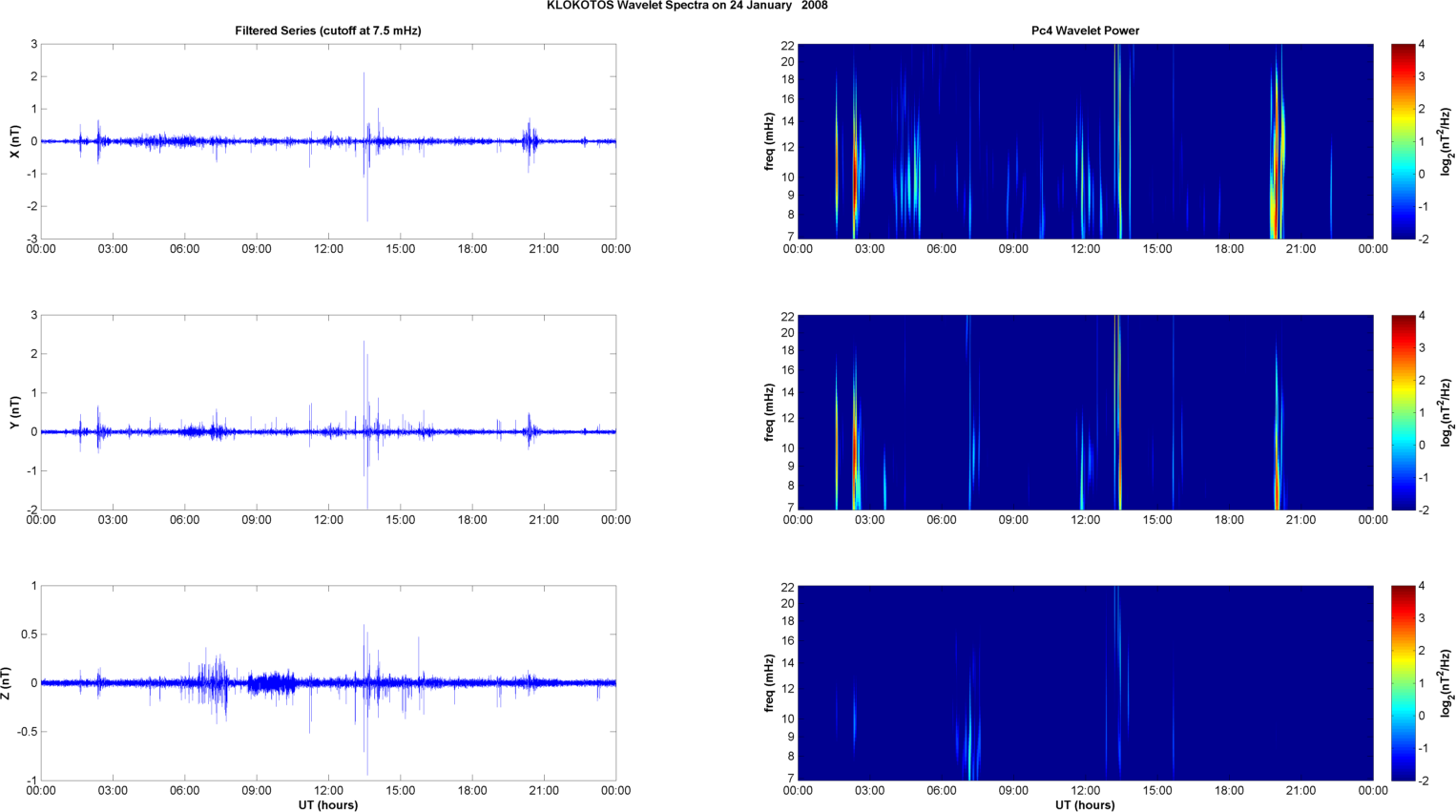Click red power band near 20:00 in top spectrogram
The image size is (1456, 812).
(1275, 191)
